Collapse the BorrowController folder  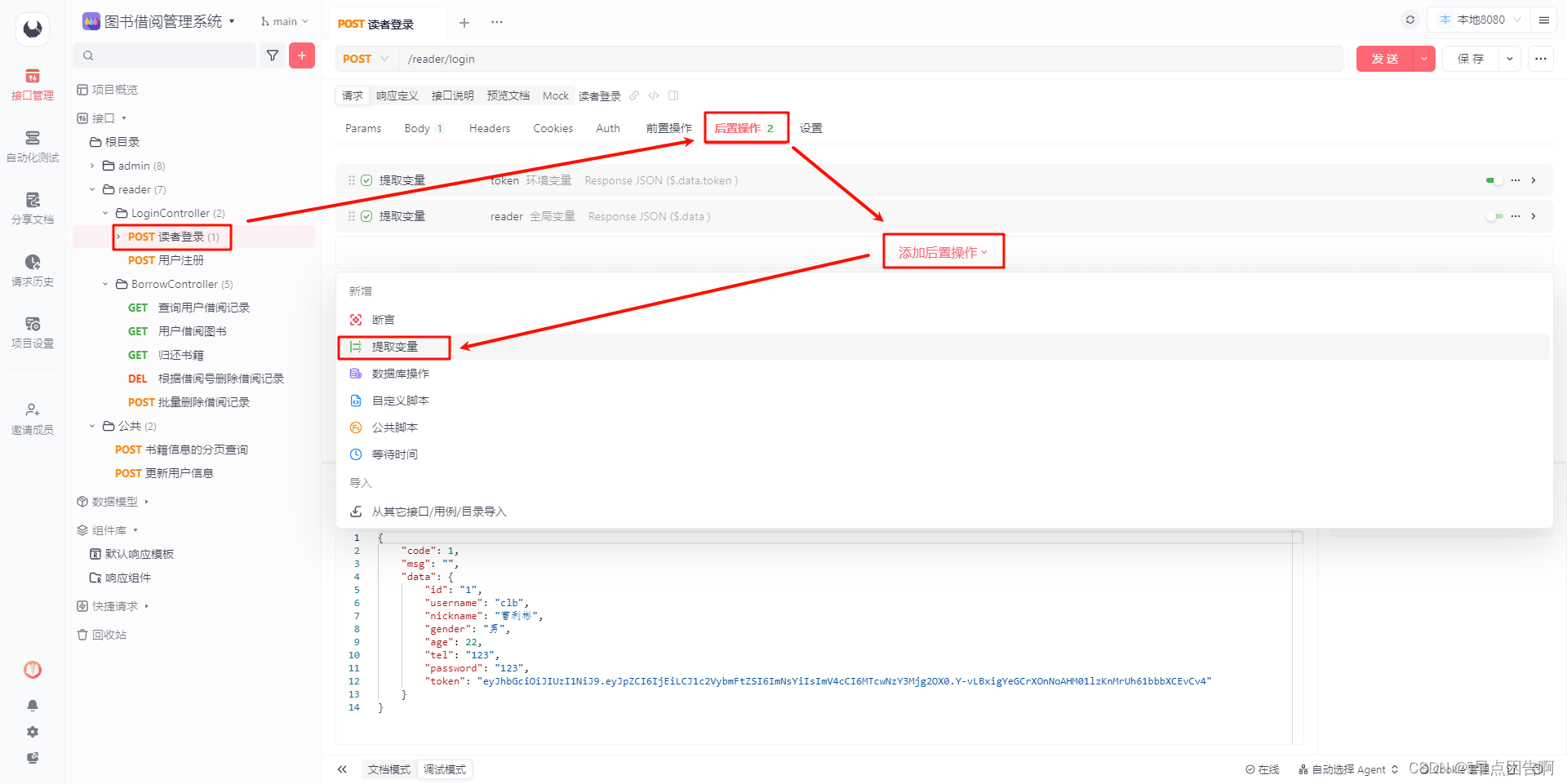(x=105, y=284)
